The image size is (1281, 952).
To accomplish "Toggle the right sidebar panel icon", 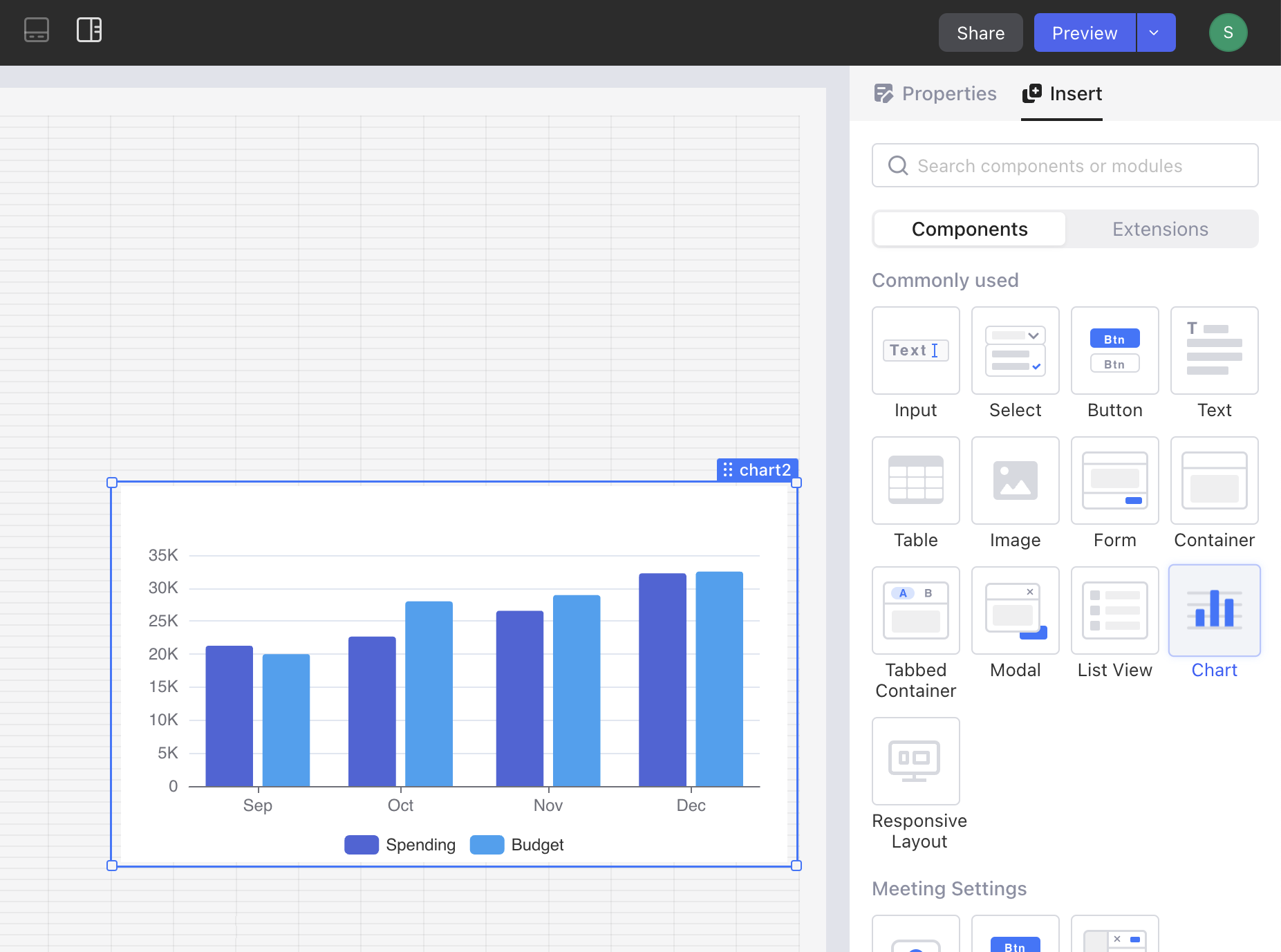I will click(x=89, y=30).
